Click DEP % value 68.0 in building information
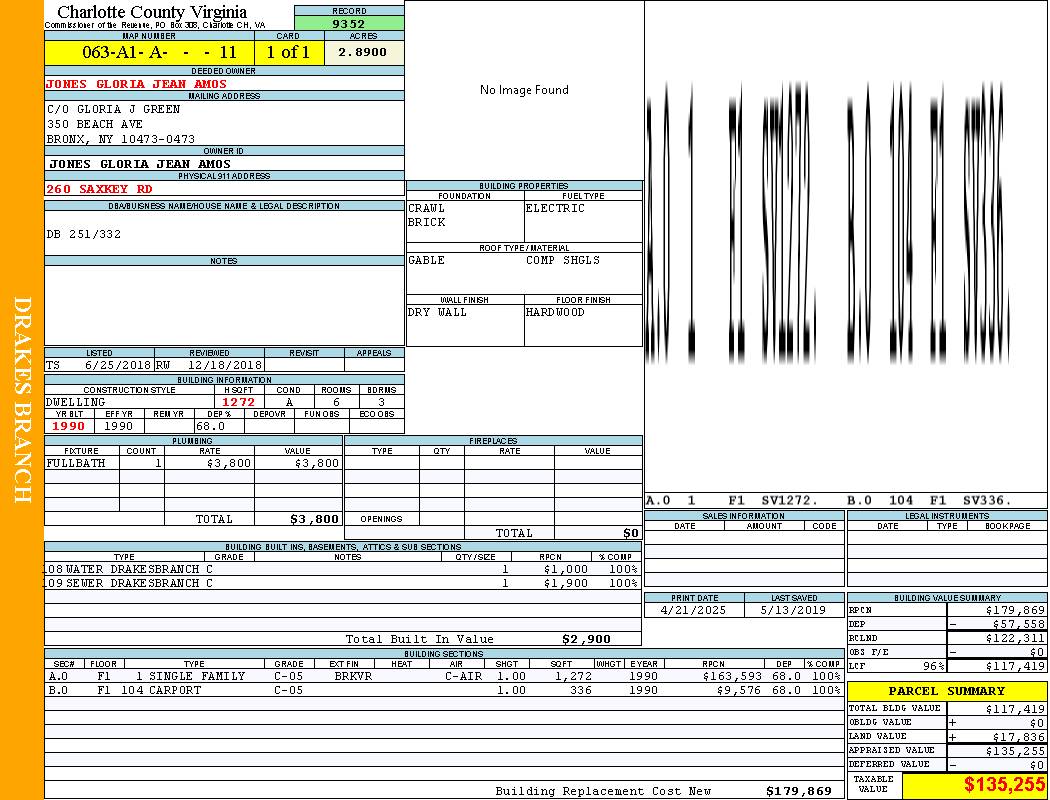 click(210, 426)
